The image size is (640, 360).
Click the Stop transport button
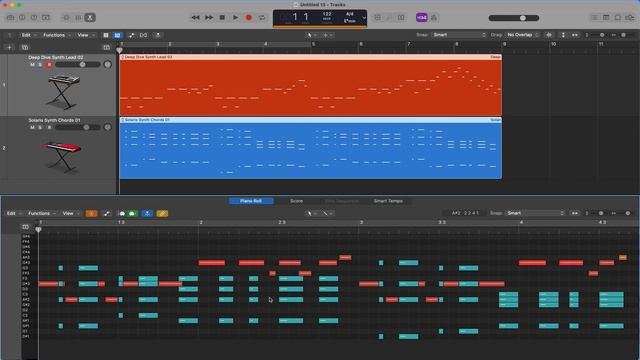tap(222, 18)
